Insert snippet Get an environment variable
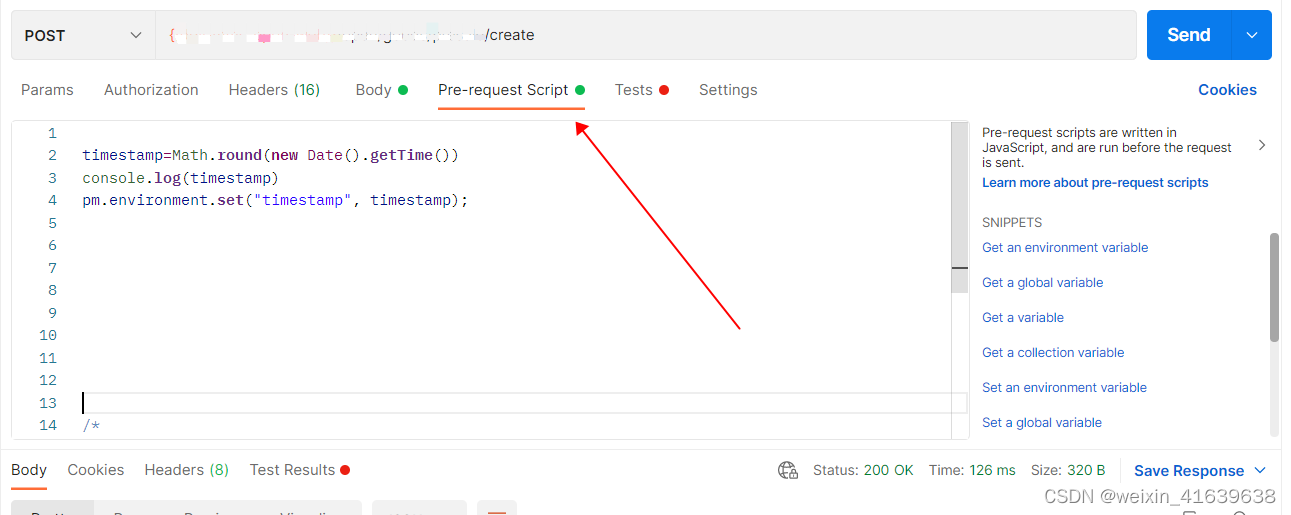This screenshot has height=515, width=1291. pos(1065,248)
